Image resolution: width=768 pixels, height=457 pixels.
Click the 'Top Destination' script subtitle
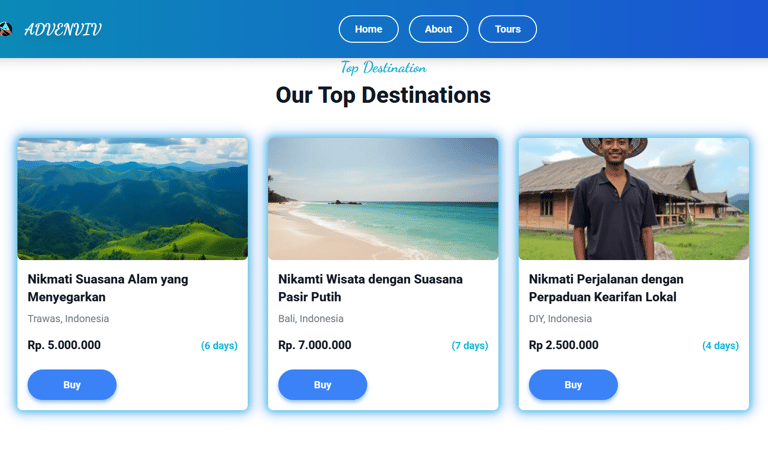[383, 68]
